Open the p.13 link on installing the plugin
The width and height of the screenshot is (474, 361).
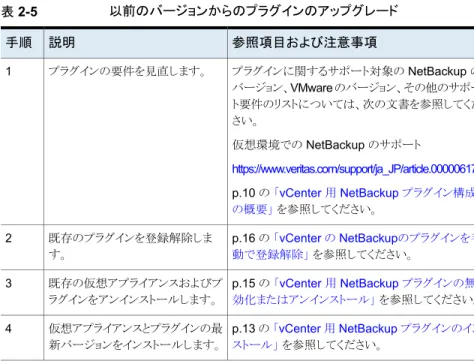[353, 337]
